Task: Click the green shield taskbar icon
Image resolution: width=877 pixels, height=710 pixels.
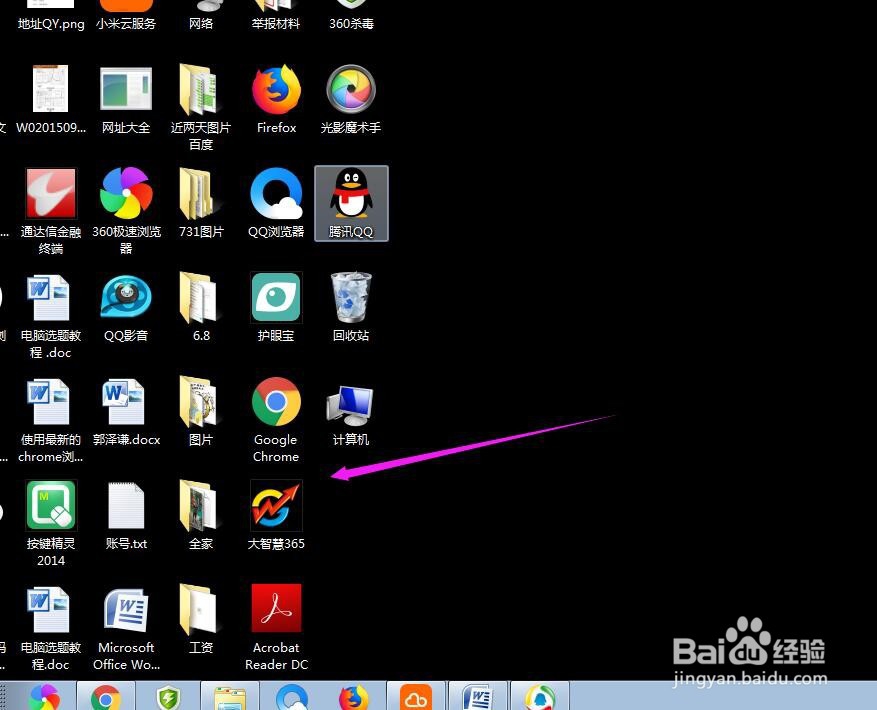Action: point(168,697)
